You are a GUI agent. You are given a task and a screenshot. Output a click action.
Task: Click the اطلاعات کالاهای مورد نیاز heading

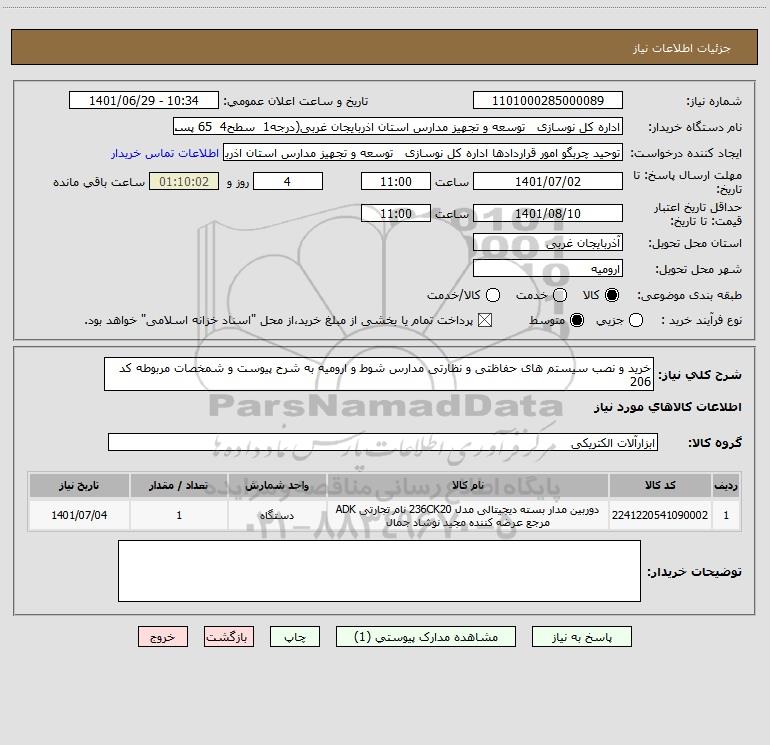(667, 407)
